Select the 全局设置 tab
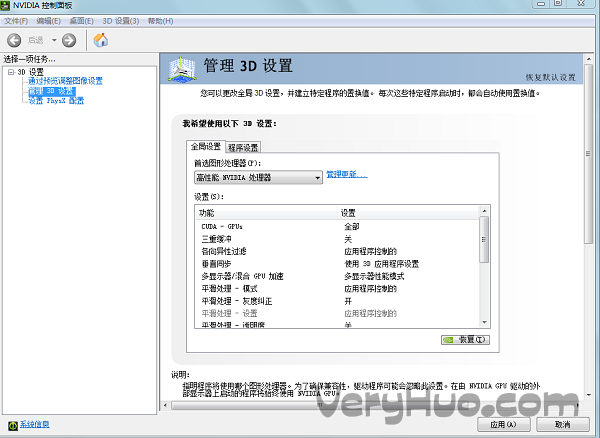This screenshot has height=438, width=600. pos(205,147)
